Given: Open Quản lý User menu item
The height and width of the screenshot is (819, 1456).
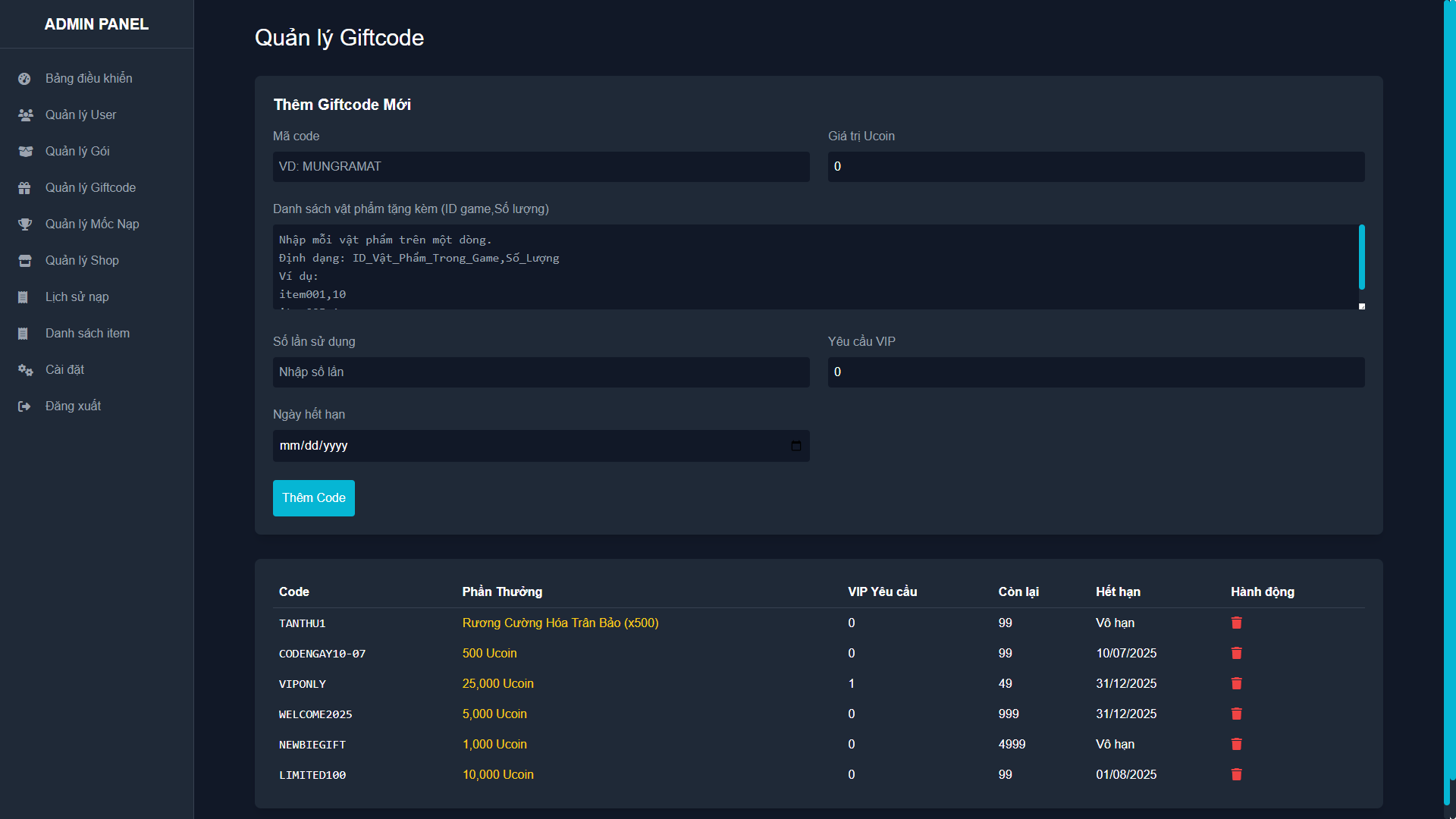Looking at the screenshot, I should 80,115.
